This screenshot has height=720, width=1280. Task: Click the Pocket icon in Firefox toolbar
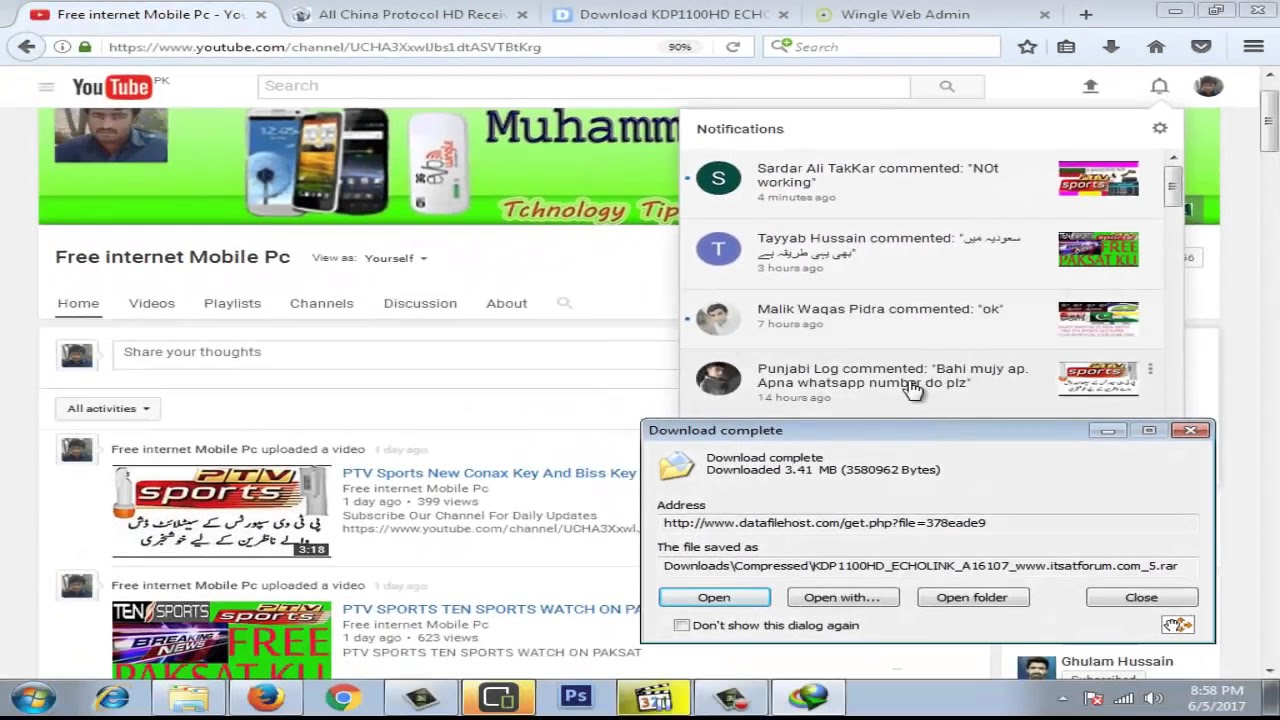tap(1201, 47)
